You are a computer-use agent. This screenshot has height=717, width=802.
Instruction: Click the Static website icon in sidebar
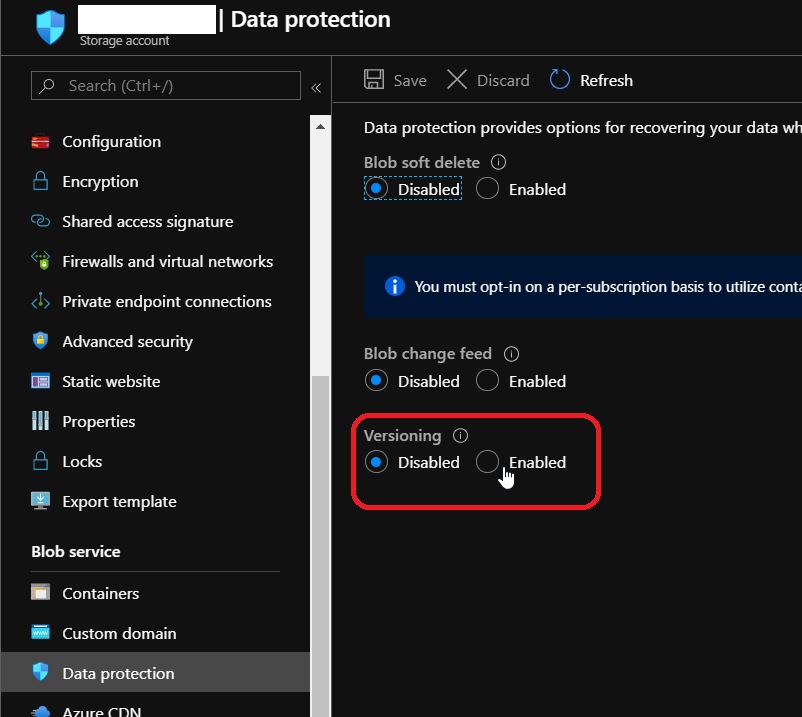(x=40, y=382)
